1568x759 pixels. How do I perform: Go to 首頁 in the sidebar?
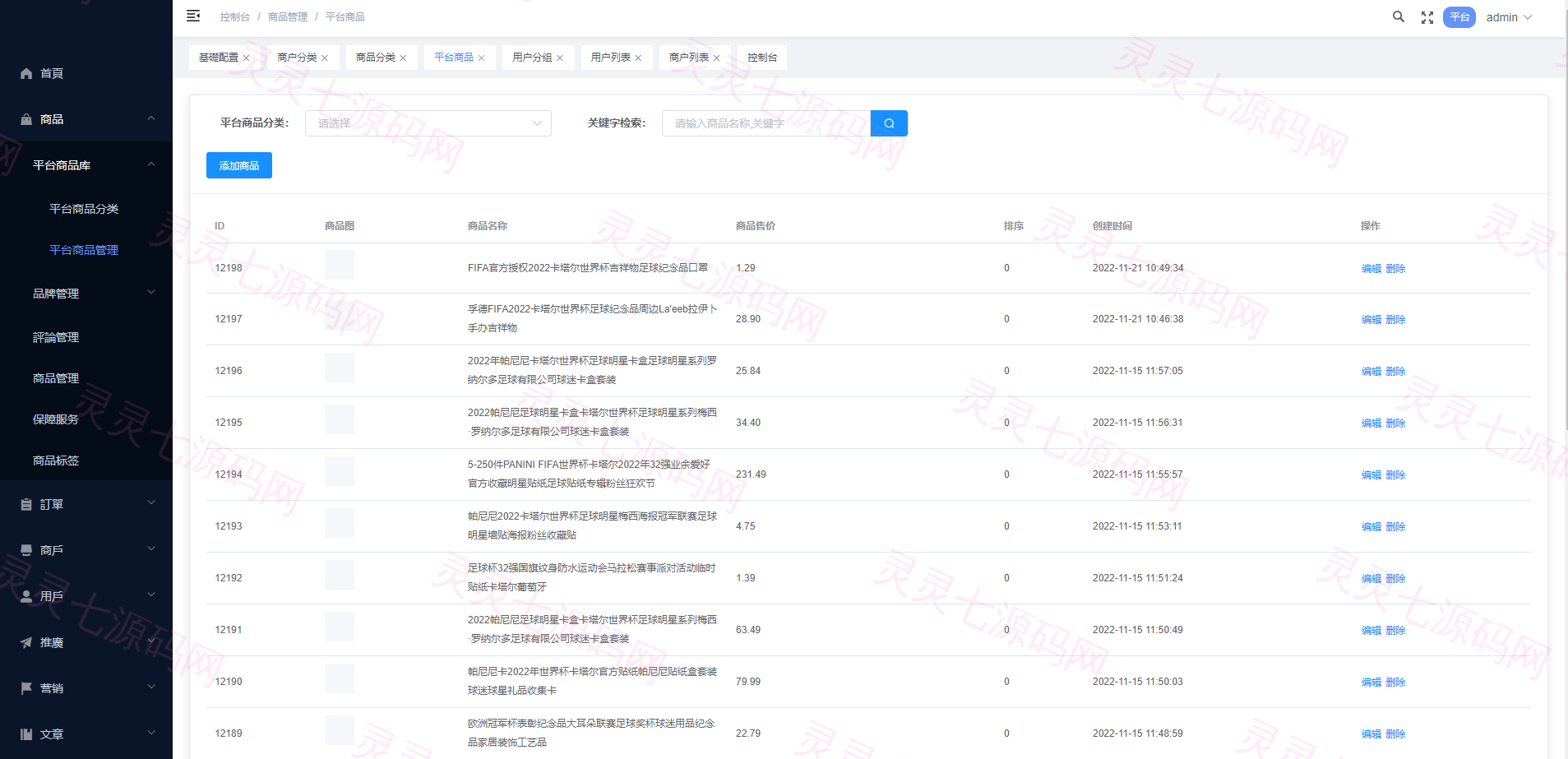(86, 73)
